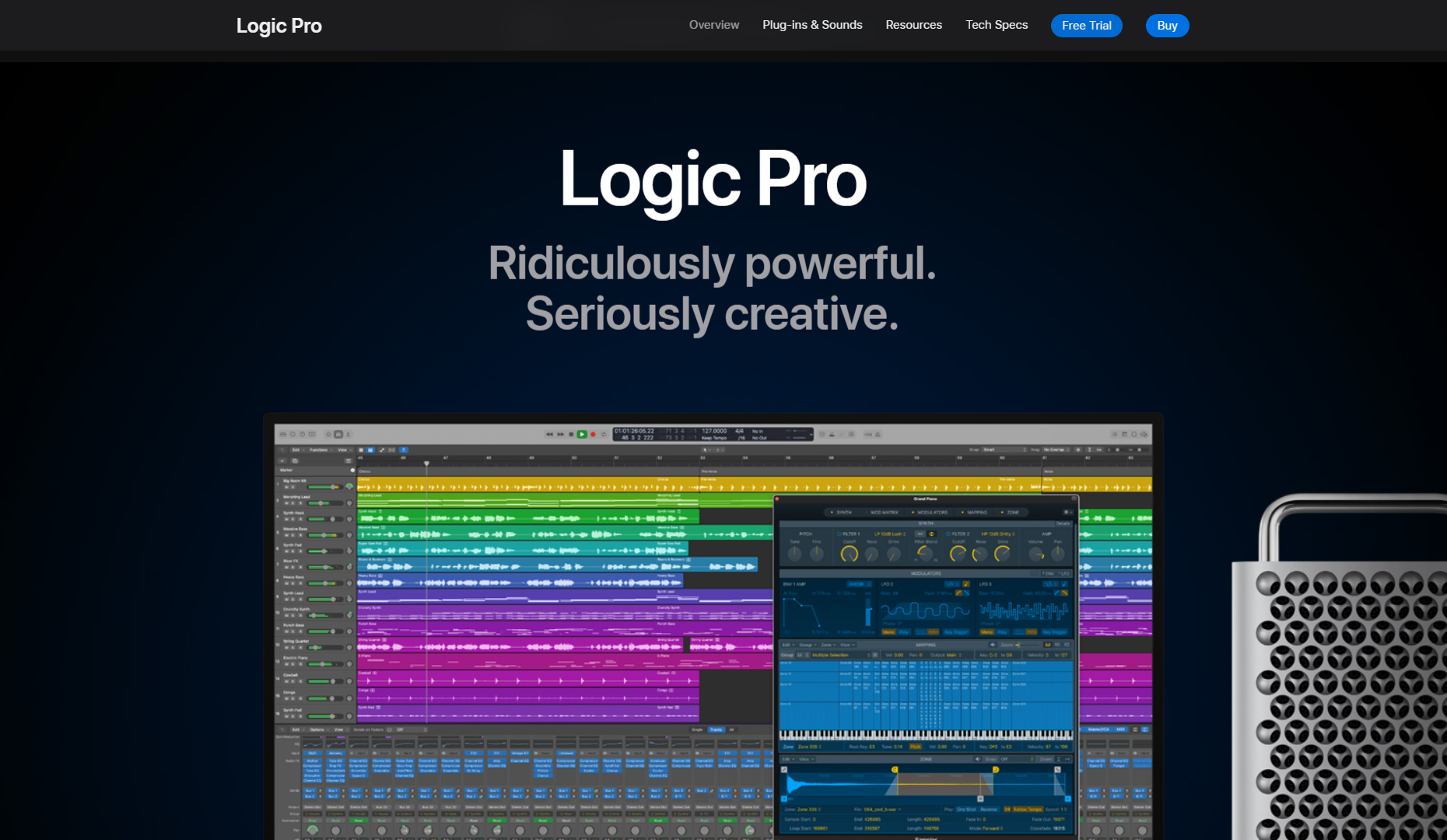Viewport: 1447px width, 840px height.
Task: Open the Overview tab
Action: [x=713, y=25]
